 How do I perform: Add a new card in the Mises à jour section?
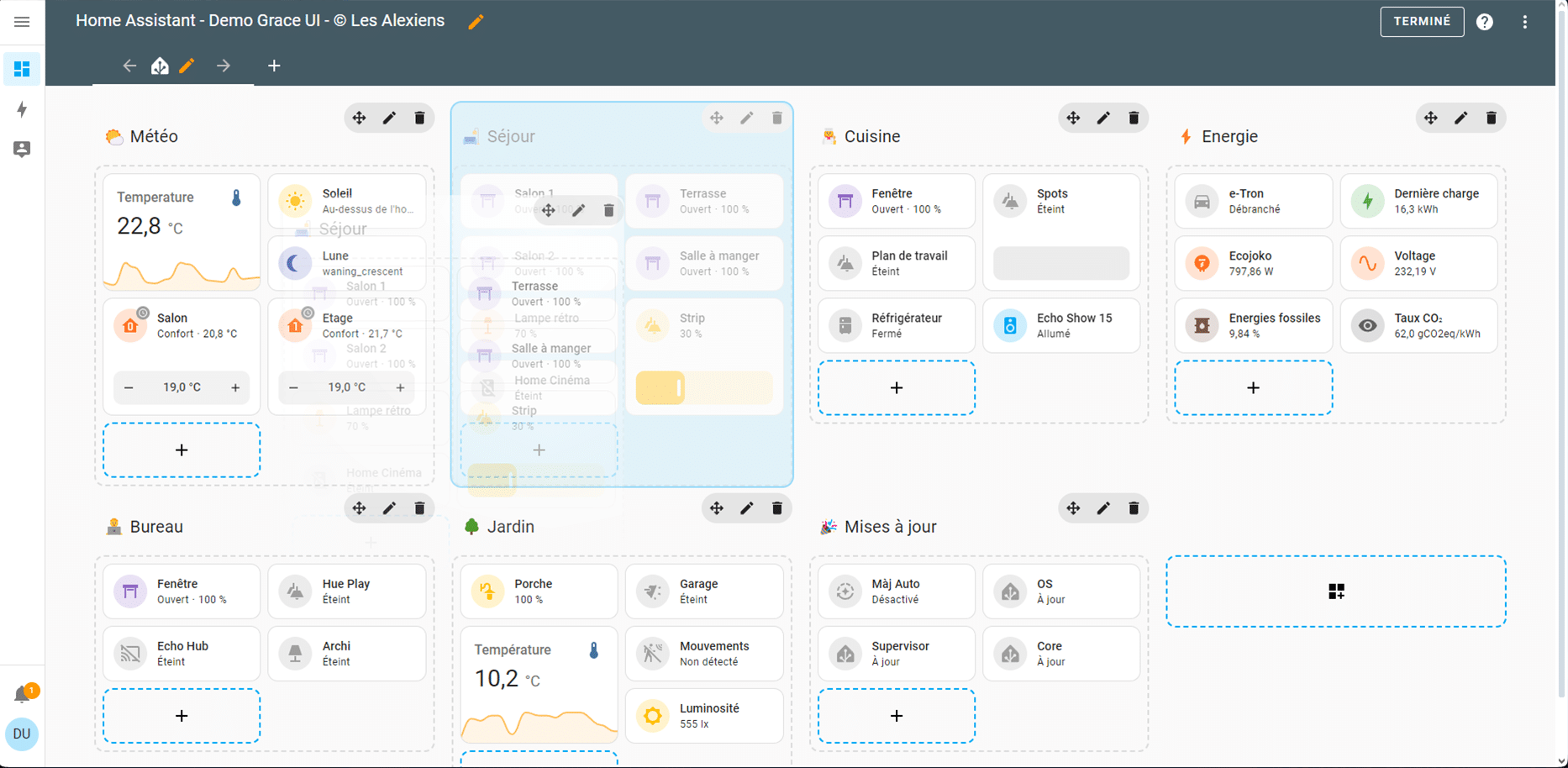coord(896,715)
